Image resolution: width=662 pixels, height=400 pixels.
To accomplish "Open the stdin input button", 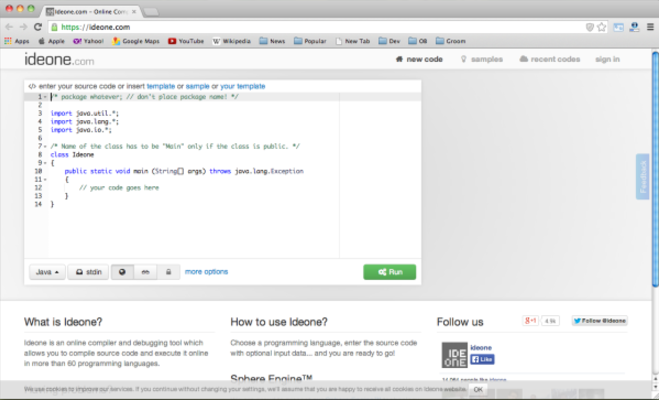I will (x=88, y=272).
